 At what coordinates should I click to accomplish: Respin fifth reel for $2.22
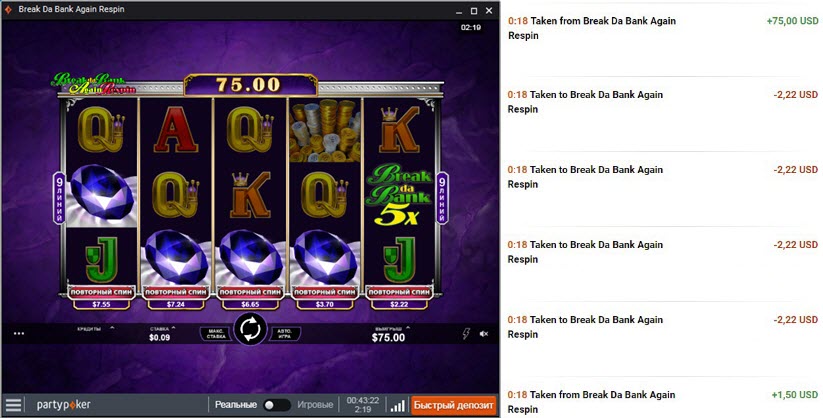coord(399,297)
